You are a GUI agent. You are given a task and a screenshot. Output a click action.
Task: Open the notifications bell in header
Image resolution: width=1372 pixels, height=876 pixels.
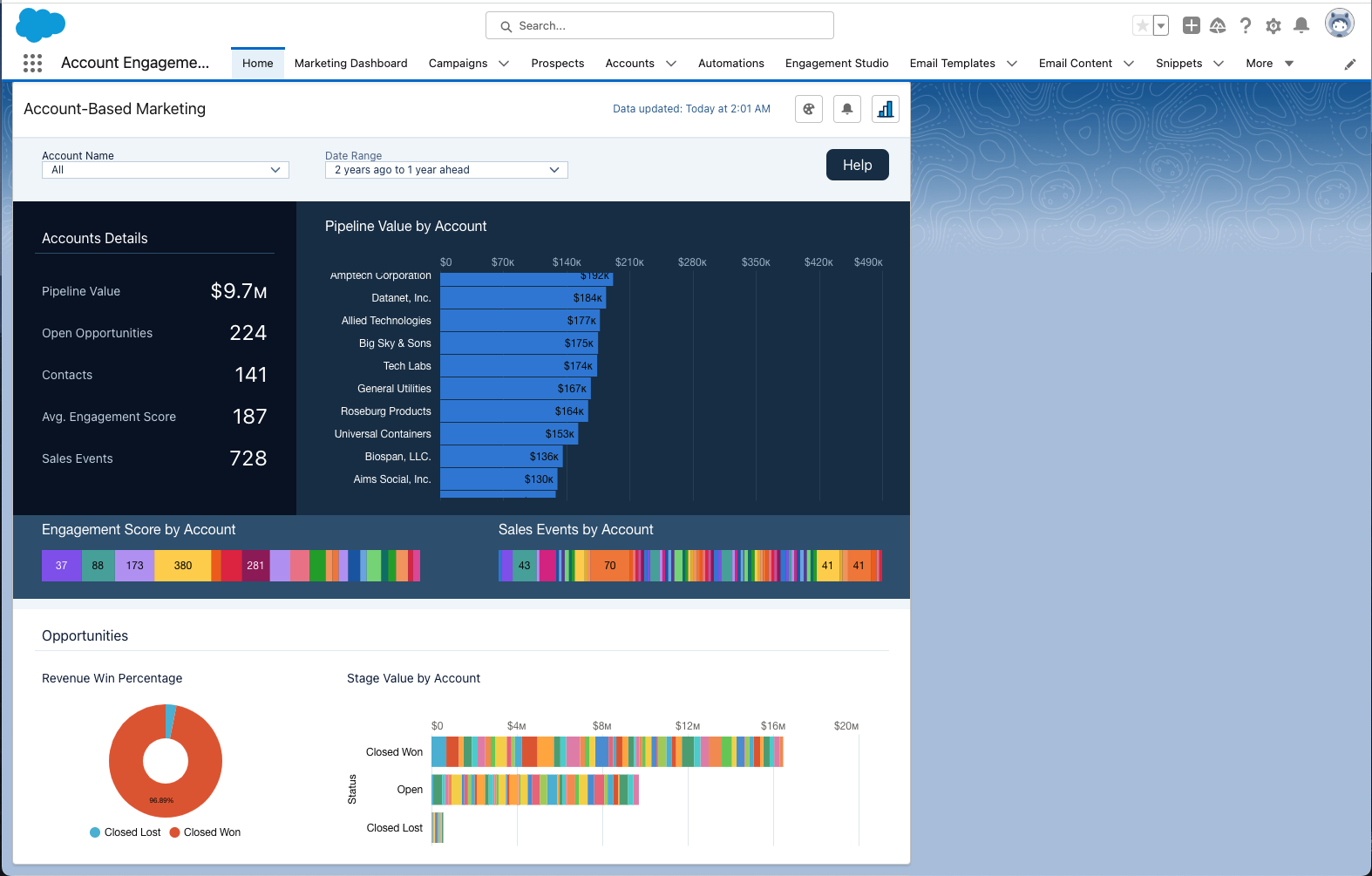point(1301,25)
